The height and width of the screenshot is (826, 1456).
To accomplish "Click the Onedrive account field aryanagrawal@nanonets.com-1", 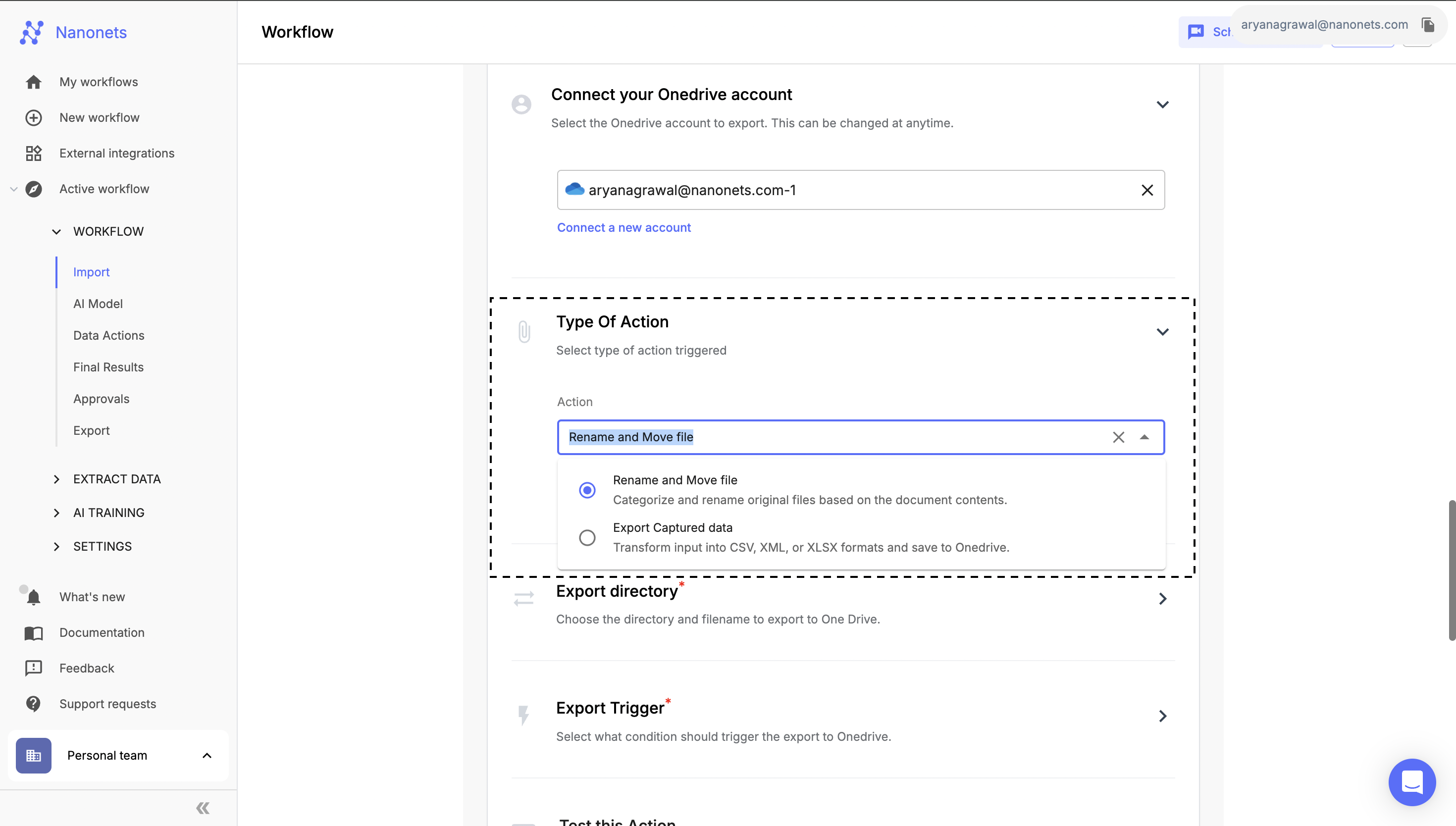I will pos(860,190).
